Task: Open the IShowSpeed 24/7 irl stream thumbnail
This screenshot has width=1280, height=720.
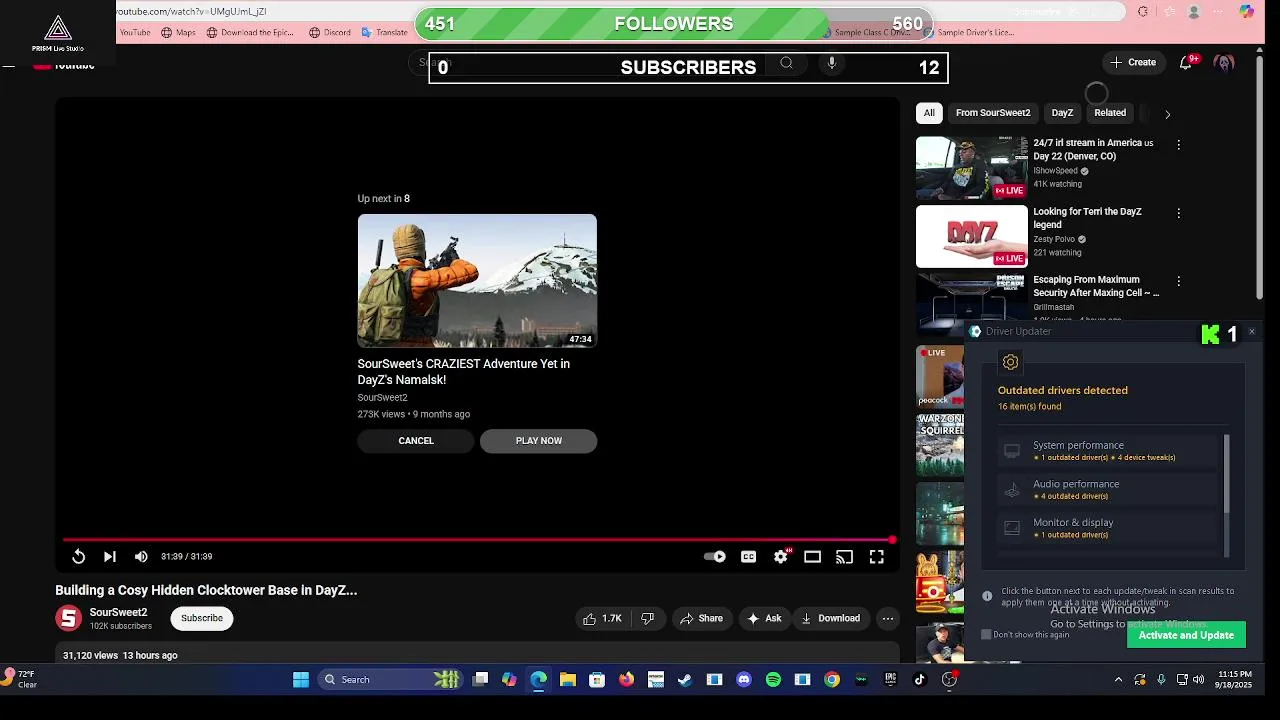Action: tap(972, 168)
